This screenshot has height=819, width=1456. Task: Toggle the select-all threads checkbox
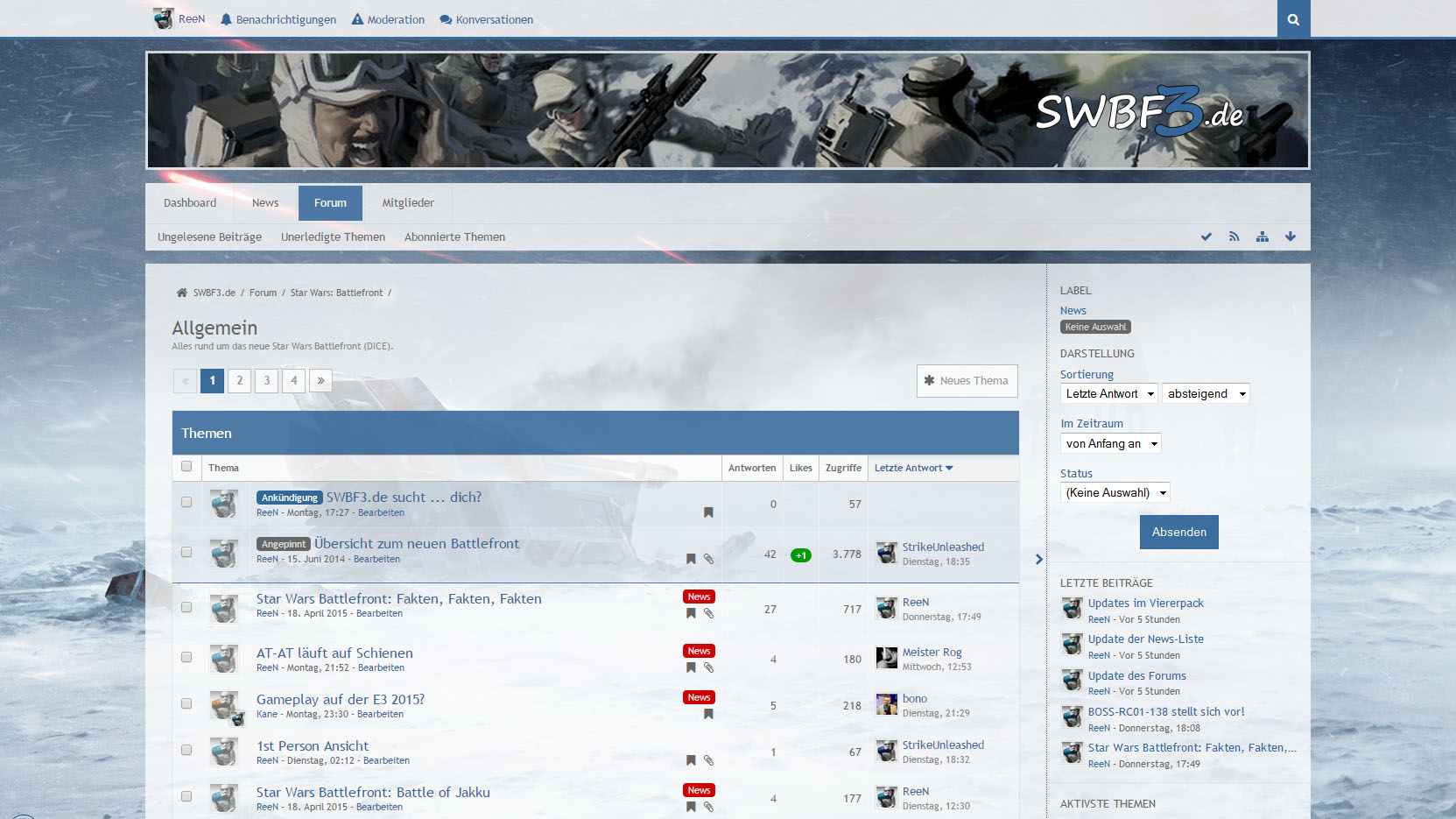click(186, 466)
